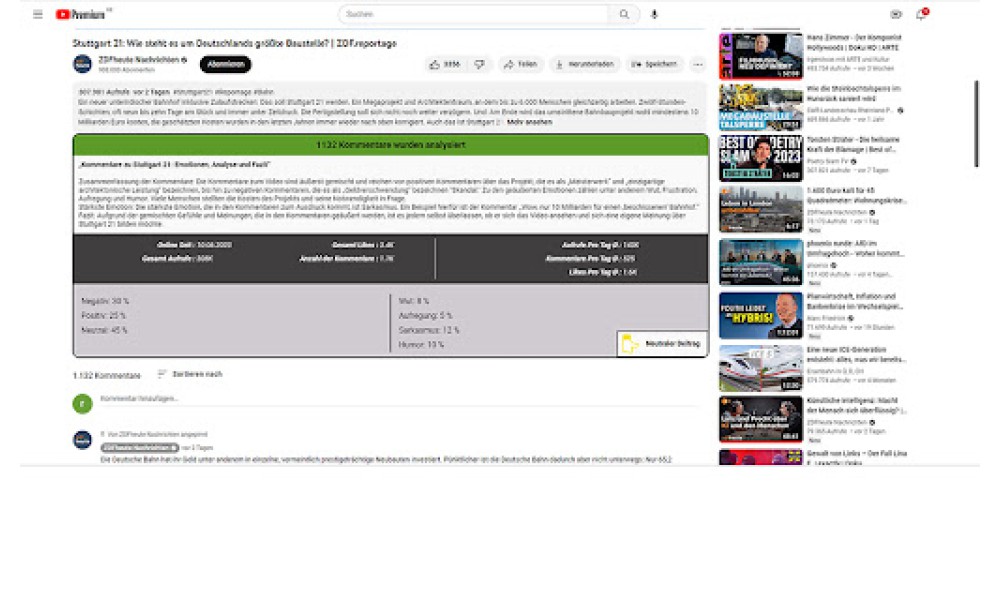The image size is (1000, 600).
Task: Open 'Hans Zimmer – Der Komponist' video title
Action: (854, 43)
